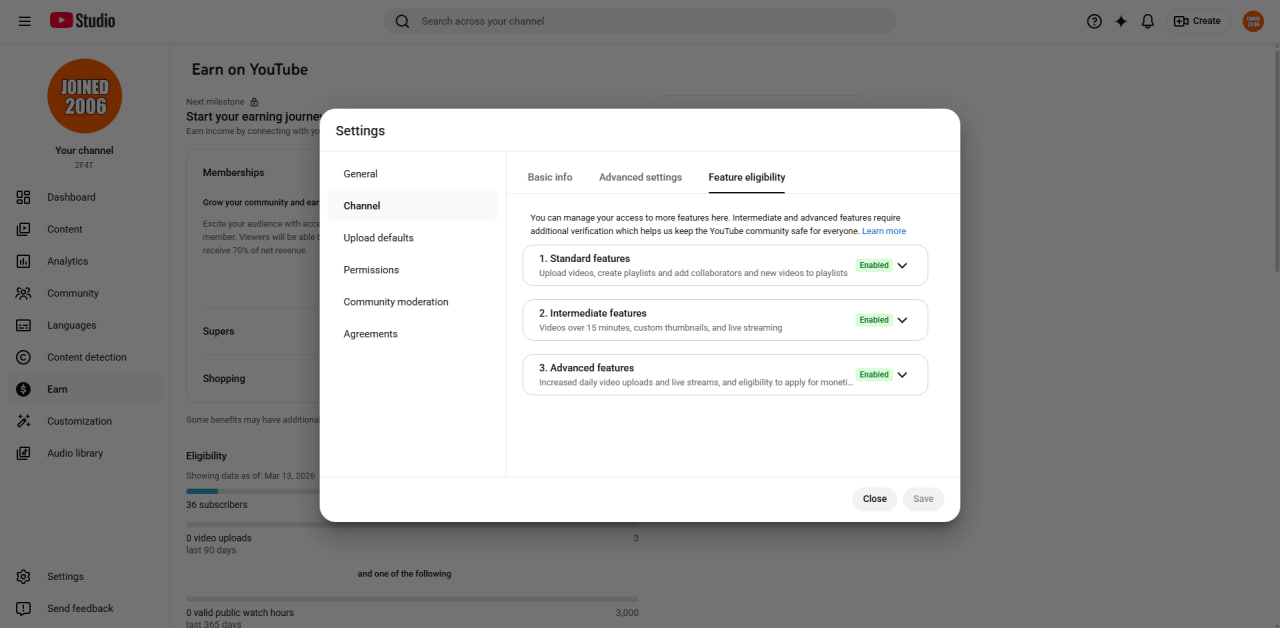Click the Send feedback icon
Image resolution: width=1280 pixels, height=628 pixels.
24,608
